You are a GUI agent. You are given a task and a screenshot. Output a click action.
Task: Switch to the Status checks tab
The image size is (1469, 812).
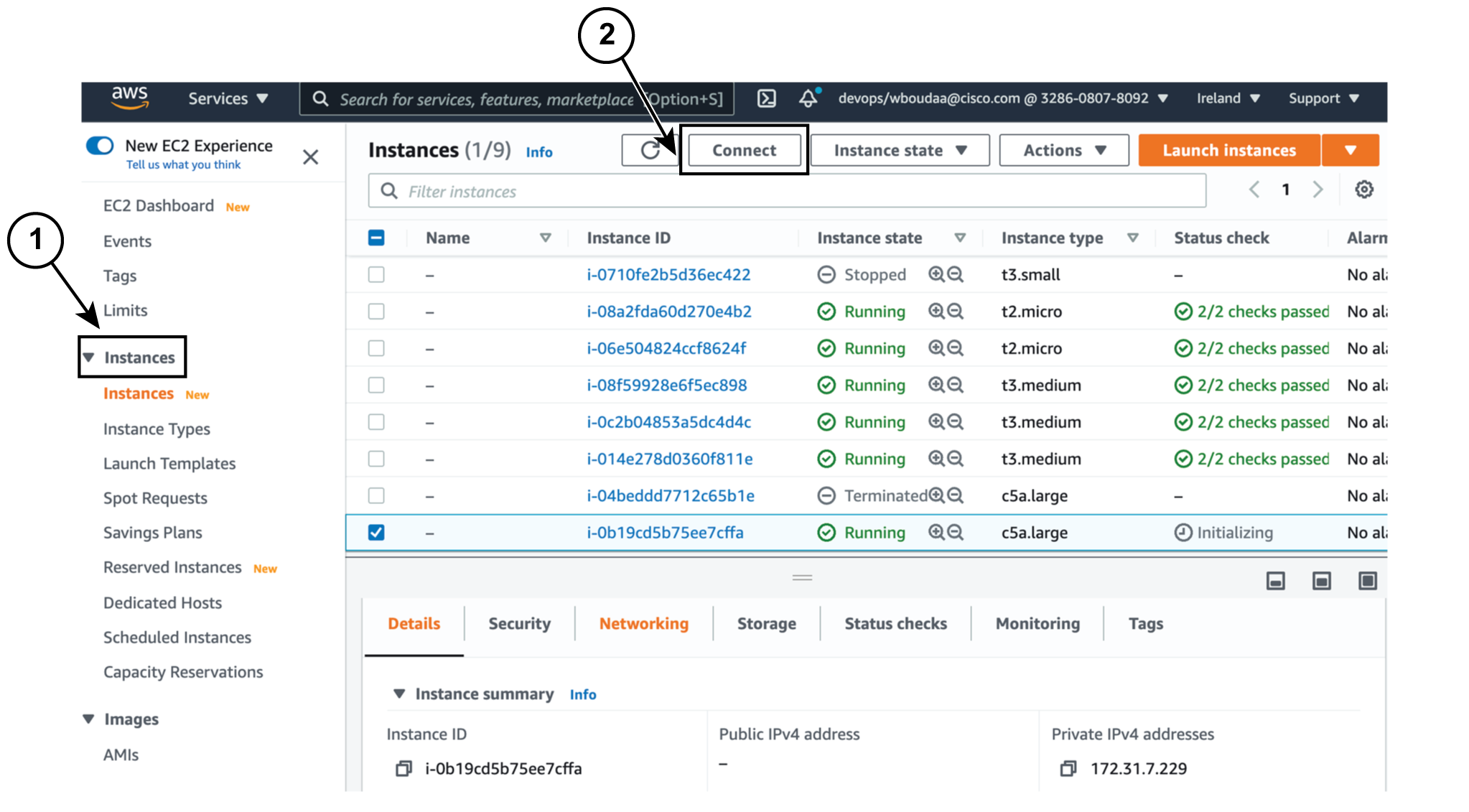pyautogui.click(x=895, y=623)
